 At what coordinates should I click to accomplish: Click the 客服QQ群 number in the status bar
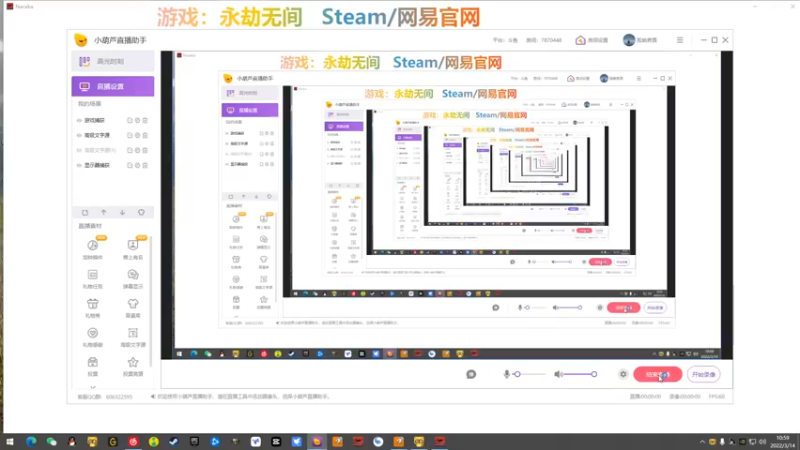coord(118,396)
